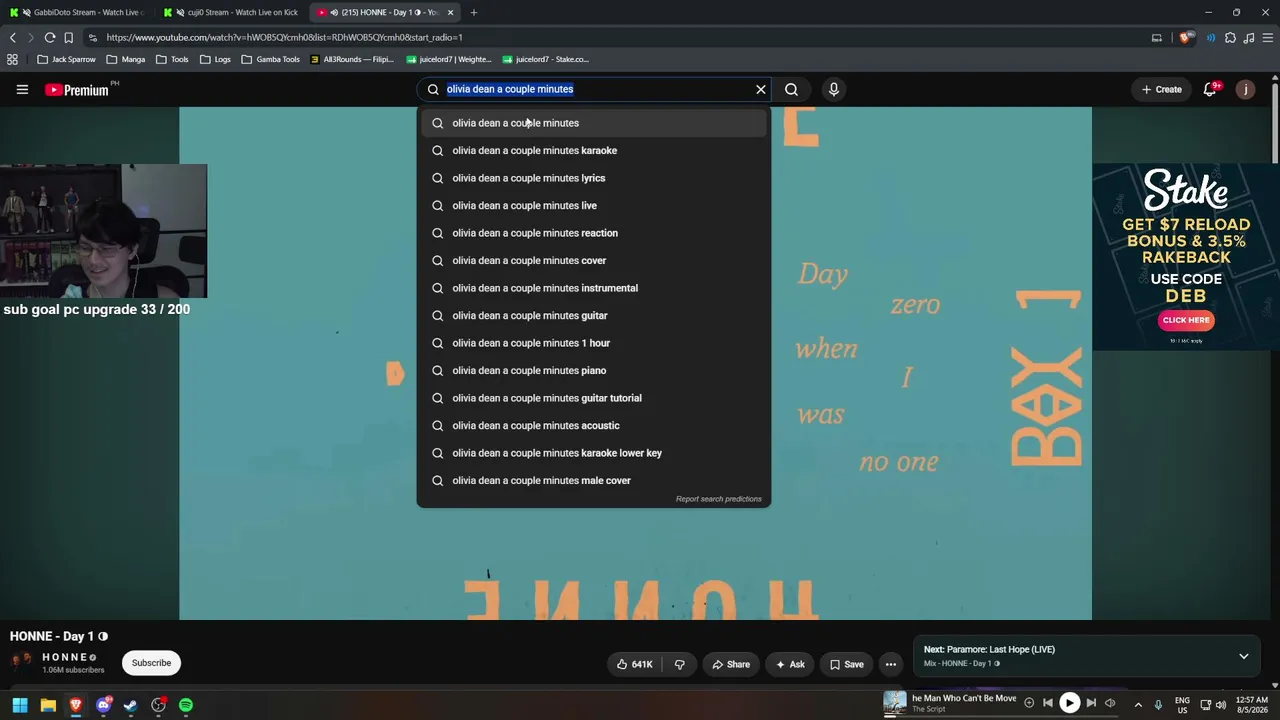Dislike the HONNE video
This screenshot has height=720, width=1280.
click(680, 664)
